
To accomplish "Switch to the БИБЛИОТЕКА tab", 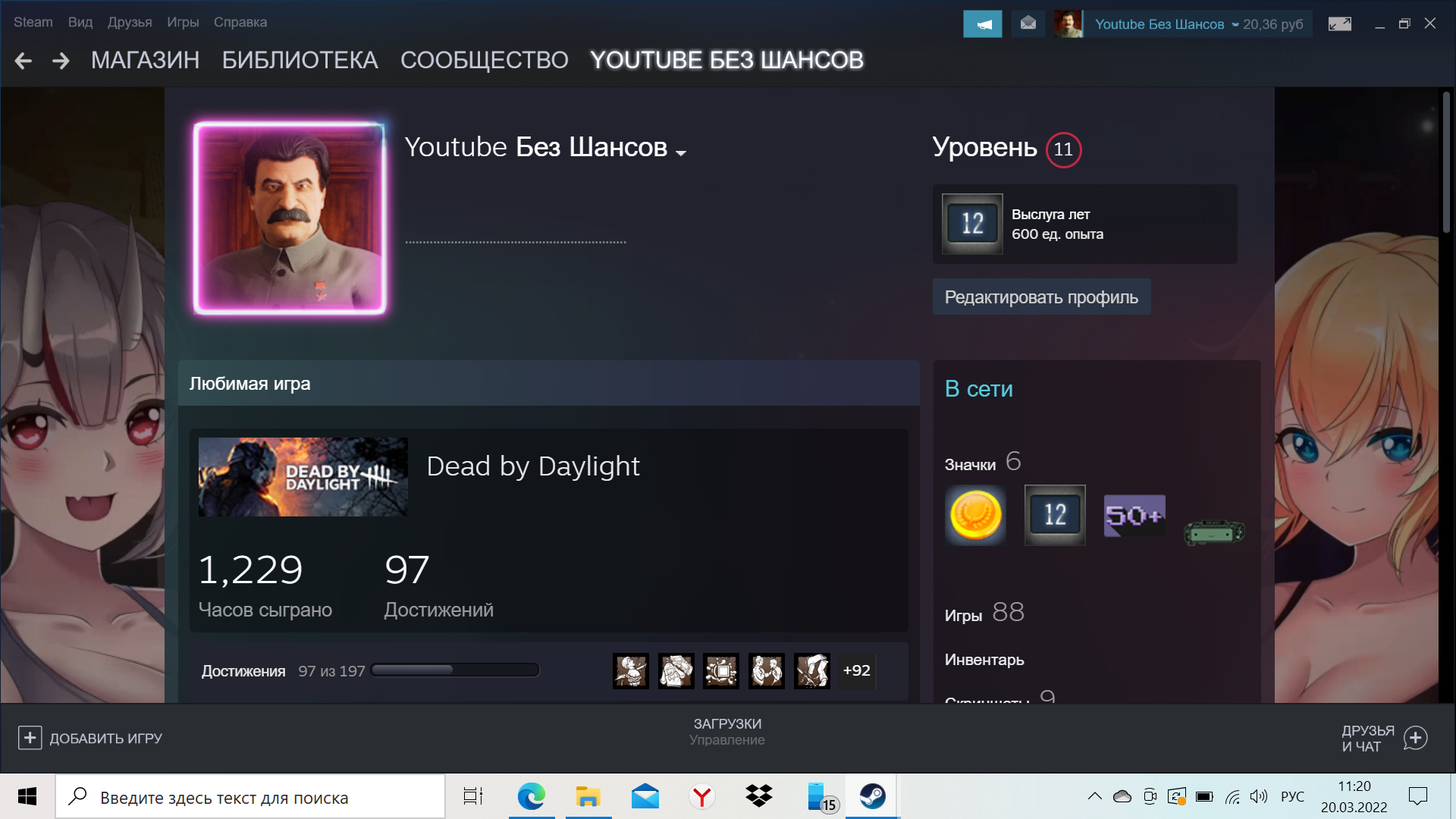I will (300, 60).
